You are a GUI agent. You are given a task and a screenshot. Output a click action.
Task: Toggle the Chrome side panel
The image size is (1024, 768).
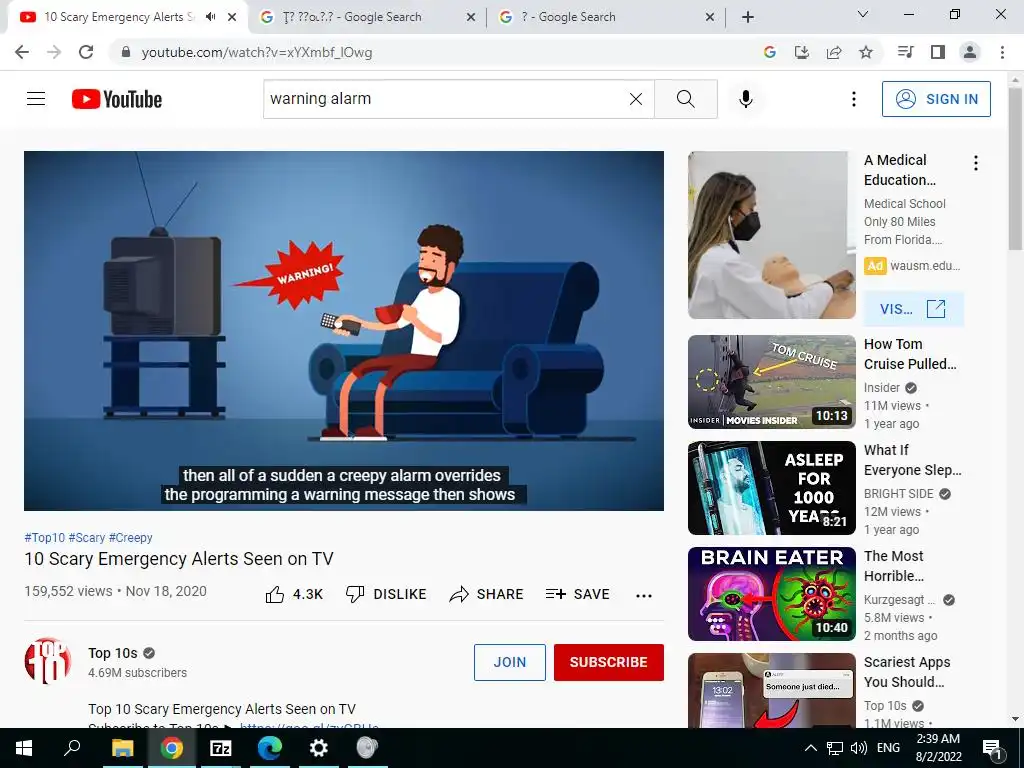[938, 52]
